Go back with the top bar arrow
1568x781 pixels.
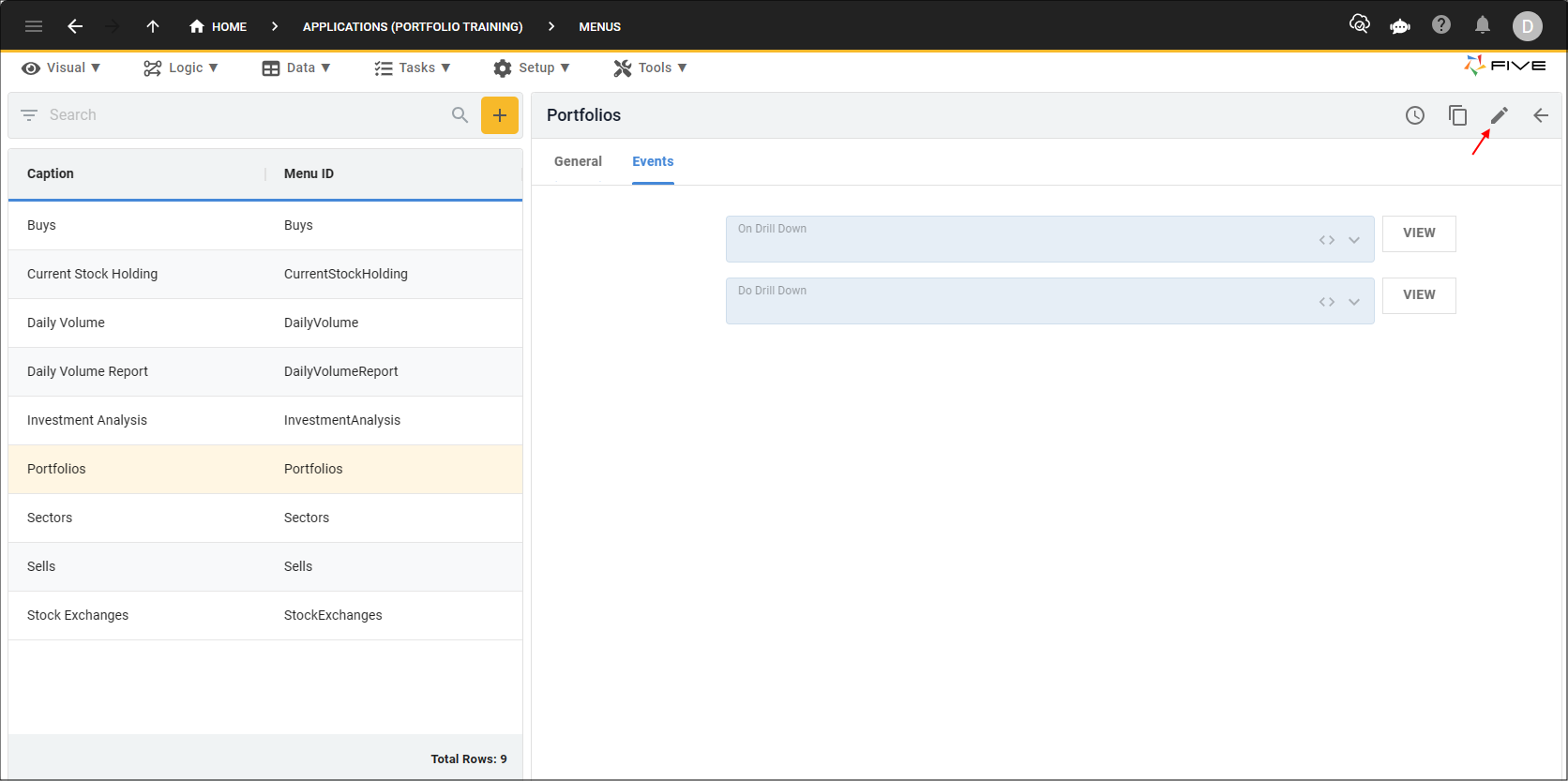pos(75,26)
